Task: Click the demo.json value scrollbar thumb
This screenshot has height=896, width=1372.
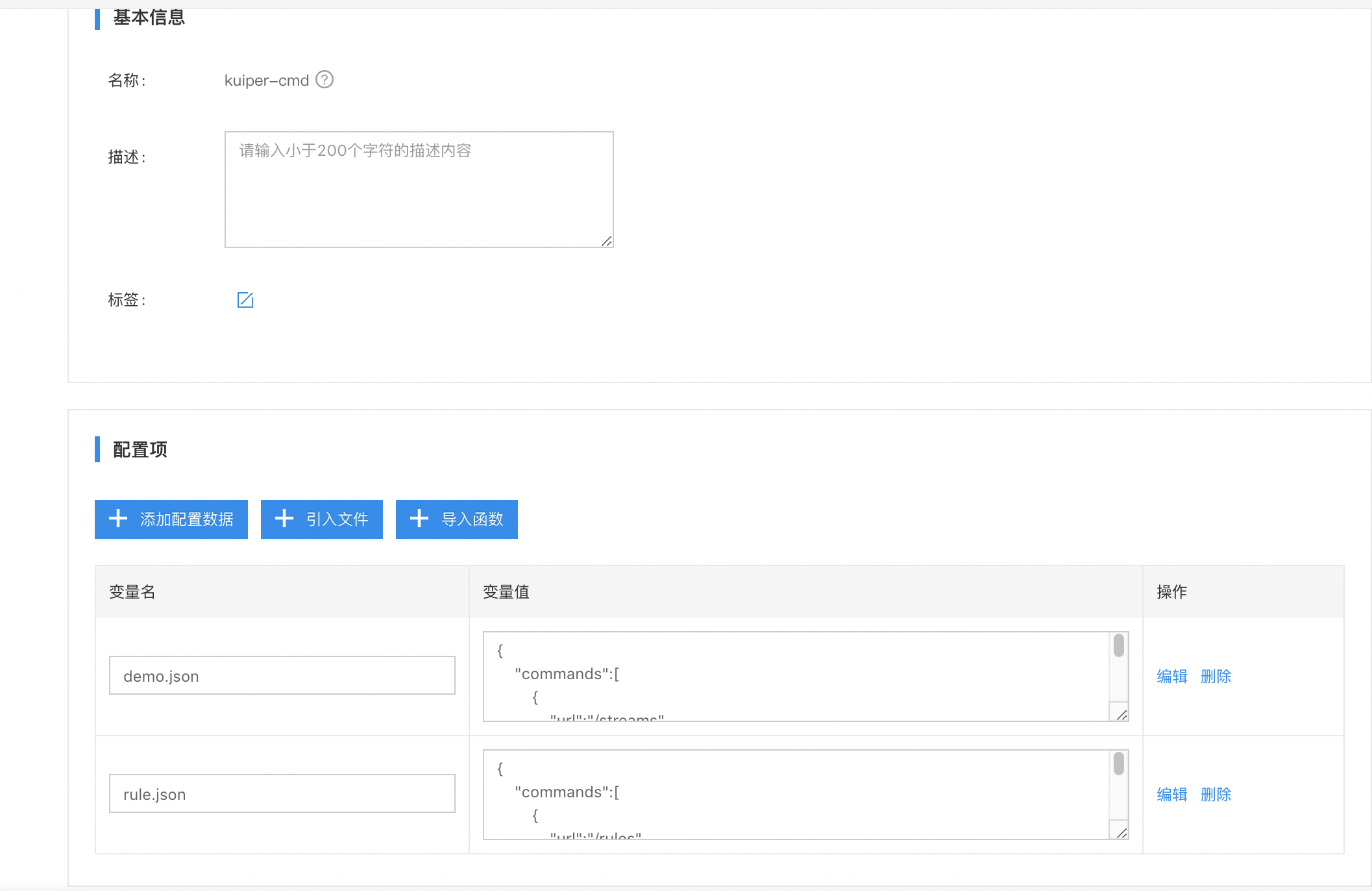Action: coord(1119,646)
